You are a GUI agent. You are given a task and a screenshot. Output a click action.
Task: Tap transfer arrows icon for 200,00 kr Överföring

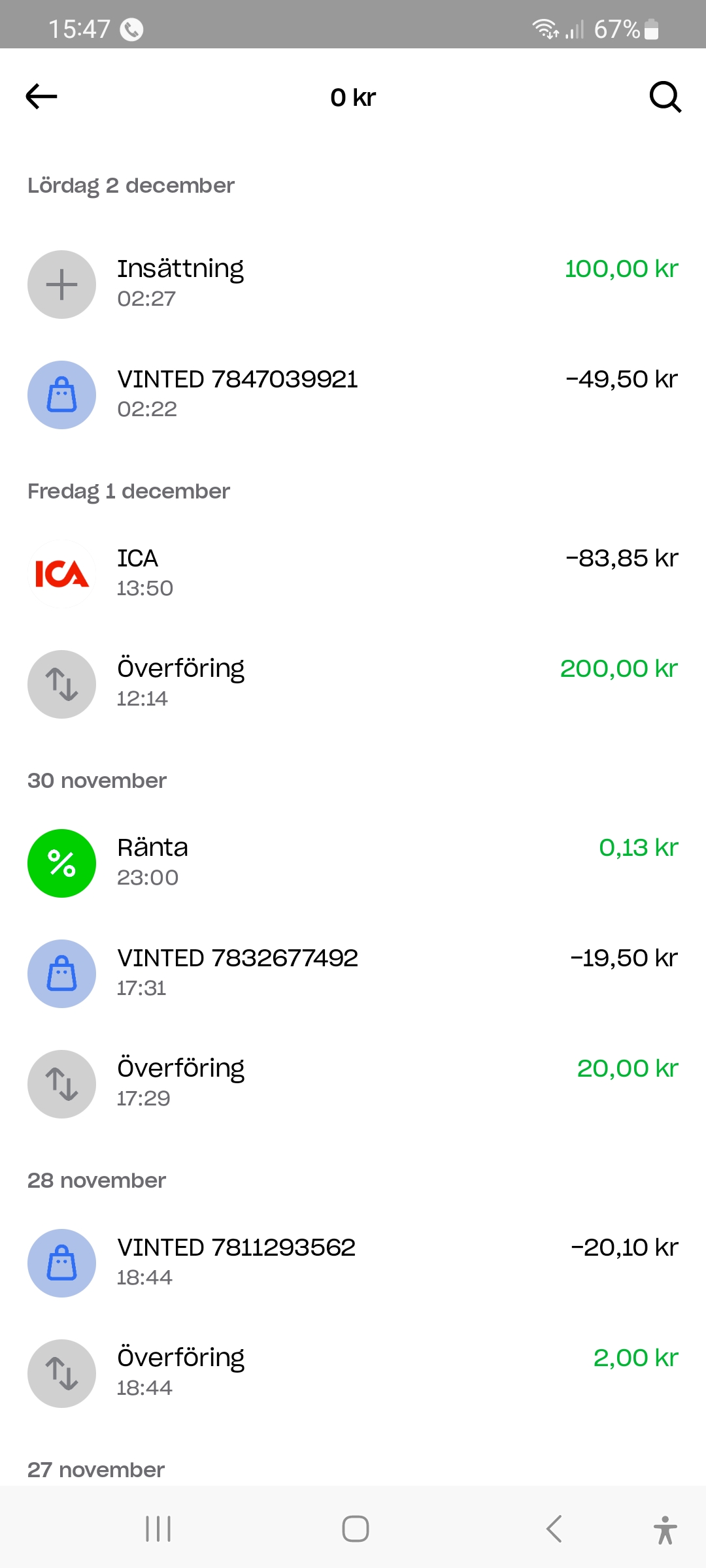pos(61,684)
